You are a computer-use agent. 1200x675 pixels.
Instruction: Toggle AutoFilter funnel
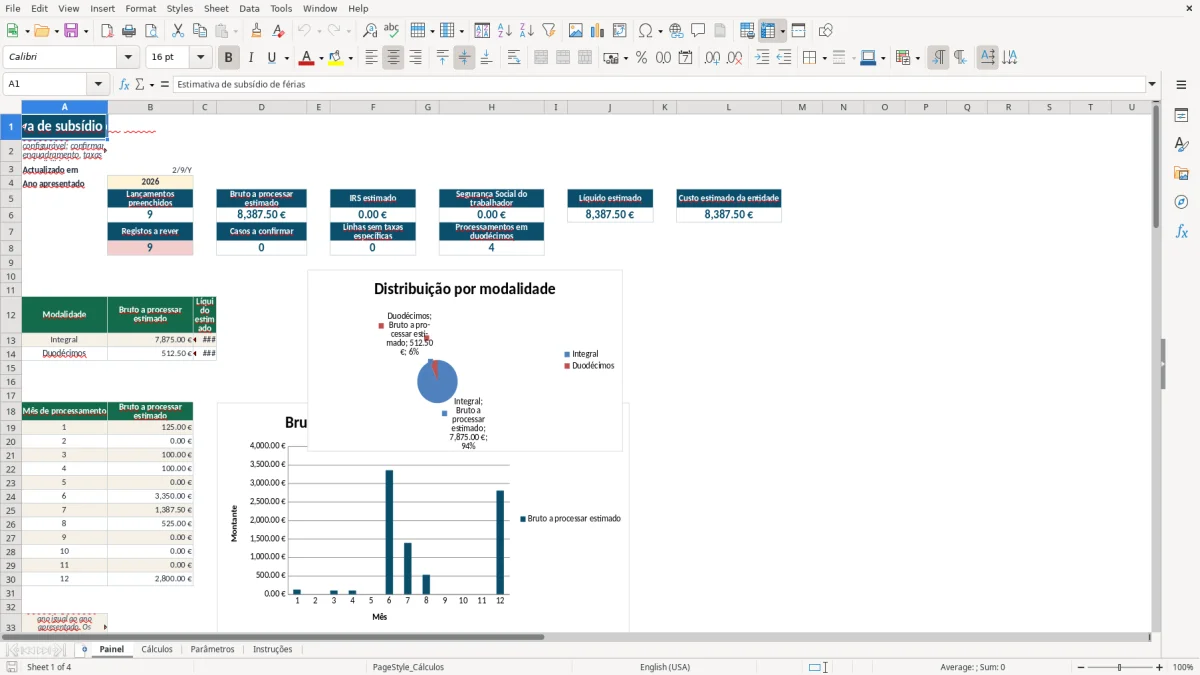(548, 31)
